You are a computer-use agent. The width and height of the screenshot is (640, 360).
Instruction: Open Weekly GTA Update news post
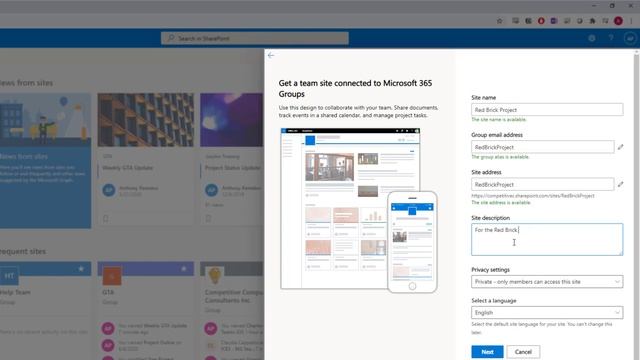click(x=127, y=168)
